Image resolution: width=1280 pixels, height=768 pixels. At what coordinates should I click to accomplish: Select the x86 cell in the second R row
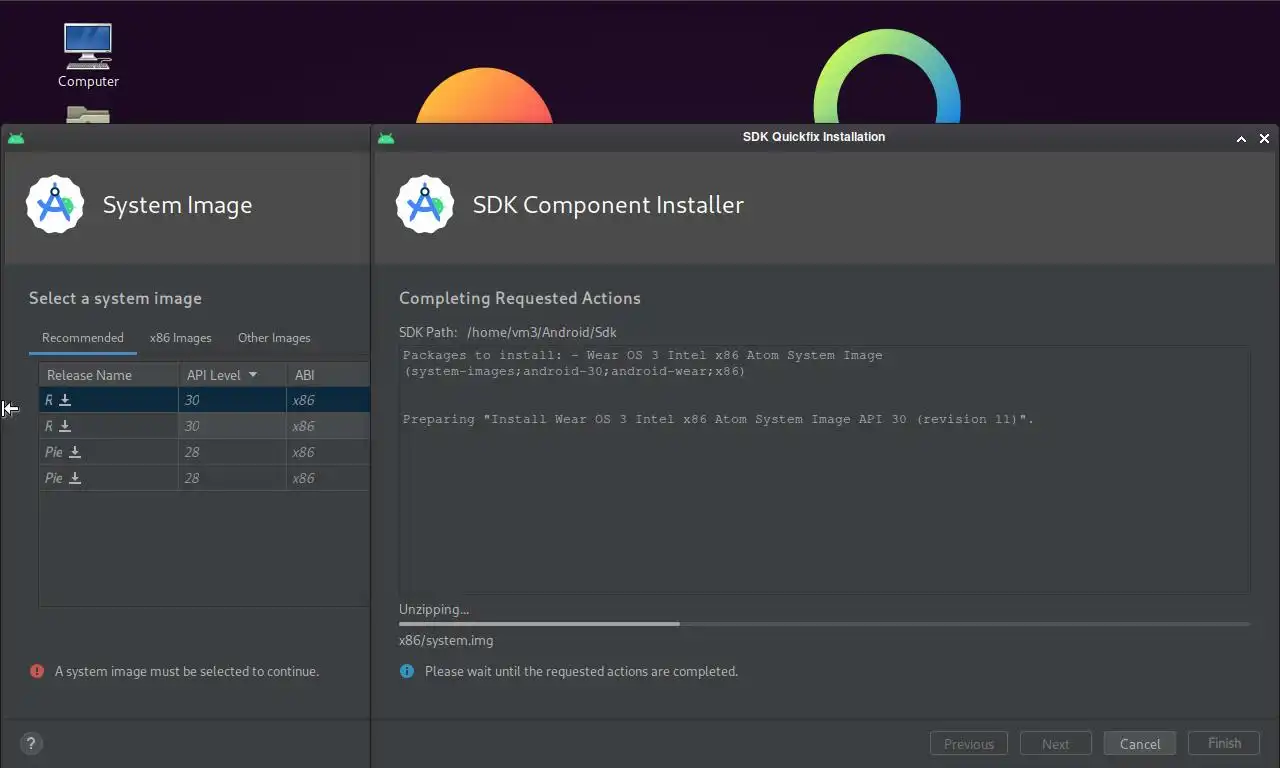coord(328,426)
